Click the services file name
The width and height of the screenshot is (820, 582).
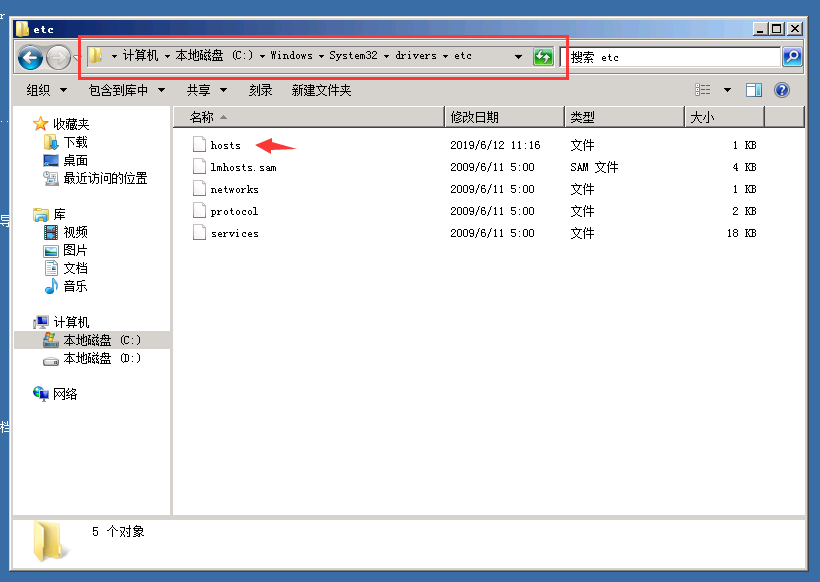click(234, 233)
